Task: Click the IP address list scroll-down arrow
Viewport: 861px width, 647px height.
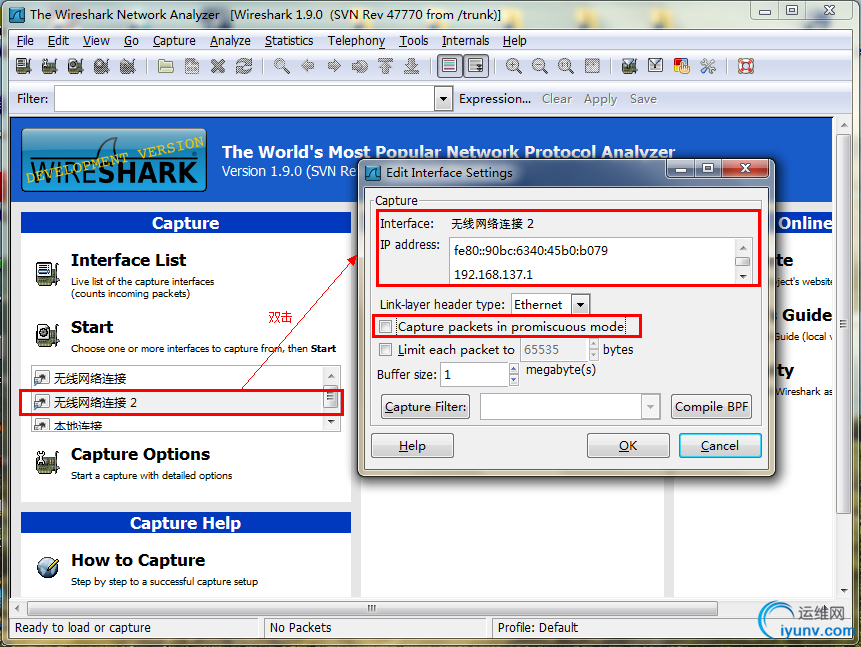Action: tap(743, 276)
